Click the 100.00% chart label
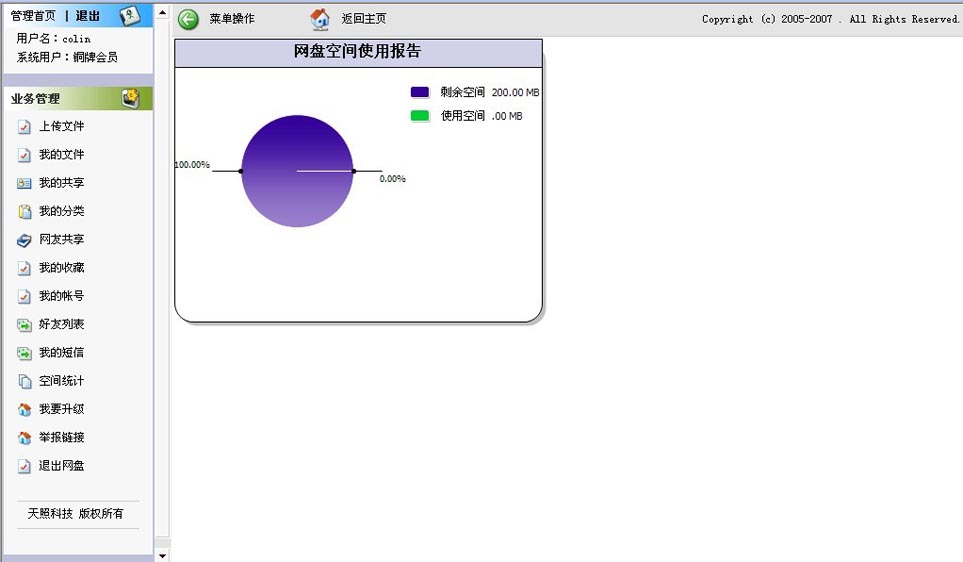963x562 pixels. click(x=192, y=165)
